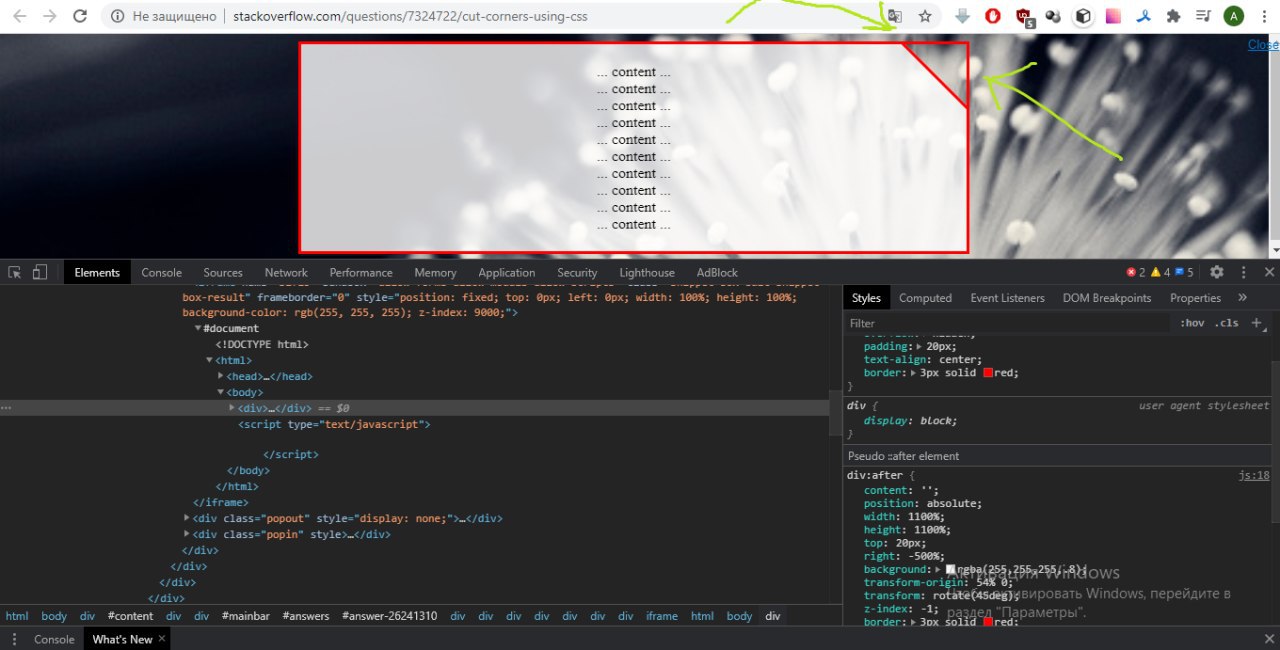
Task: Select the Console tab in bottom drawer
Action: [54, 639]
